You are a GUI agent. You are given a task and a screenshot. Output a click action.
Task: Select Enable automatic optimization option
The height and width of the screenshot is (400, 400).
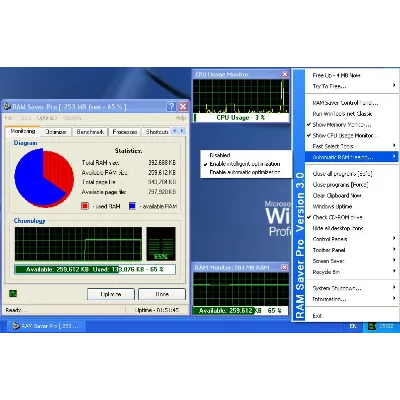click(245, 172)
